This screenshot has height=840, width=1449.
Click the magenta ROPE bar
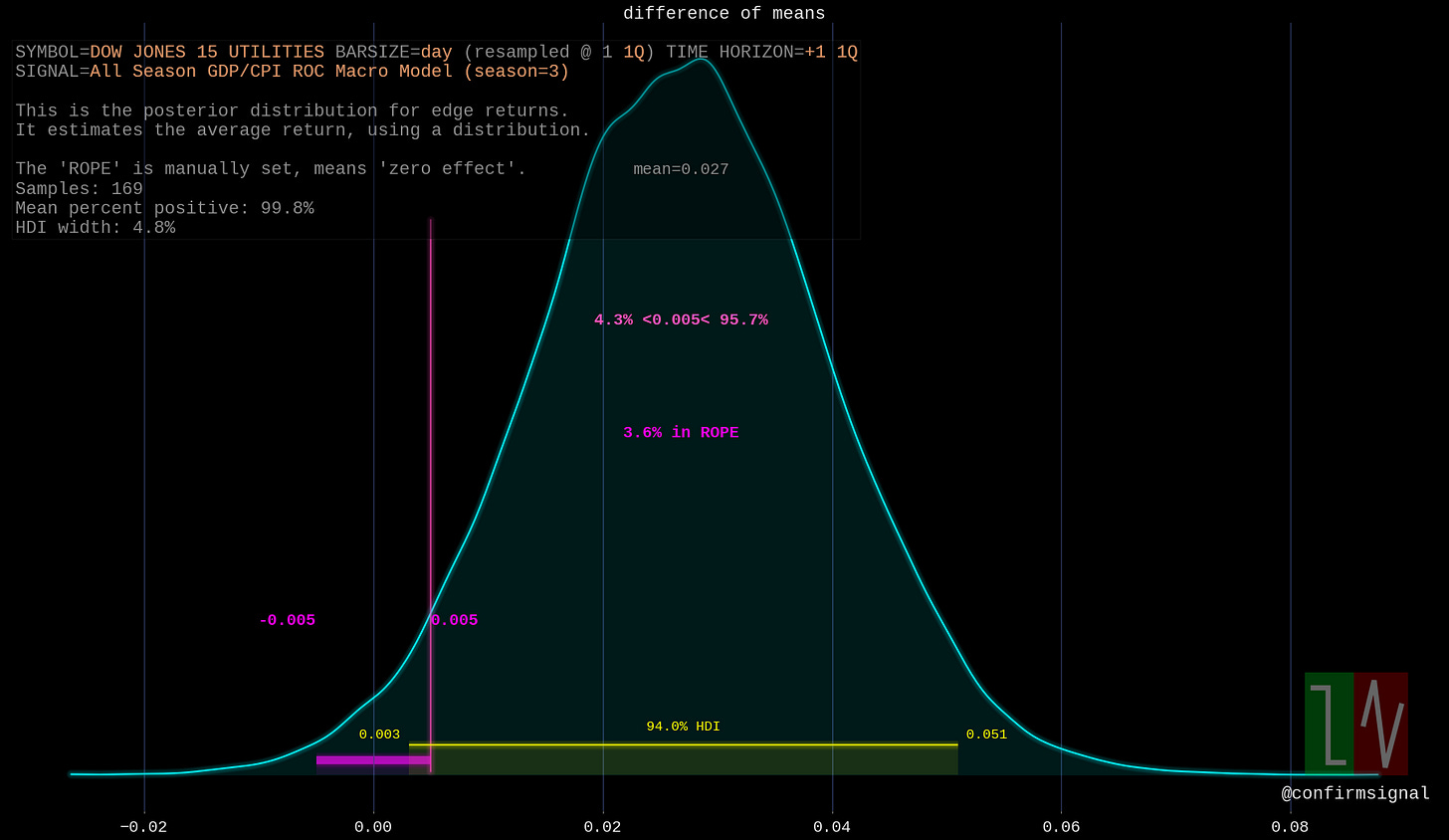tap(373, 760)
